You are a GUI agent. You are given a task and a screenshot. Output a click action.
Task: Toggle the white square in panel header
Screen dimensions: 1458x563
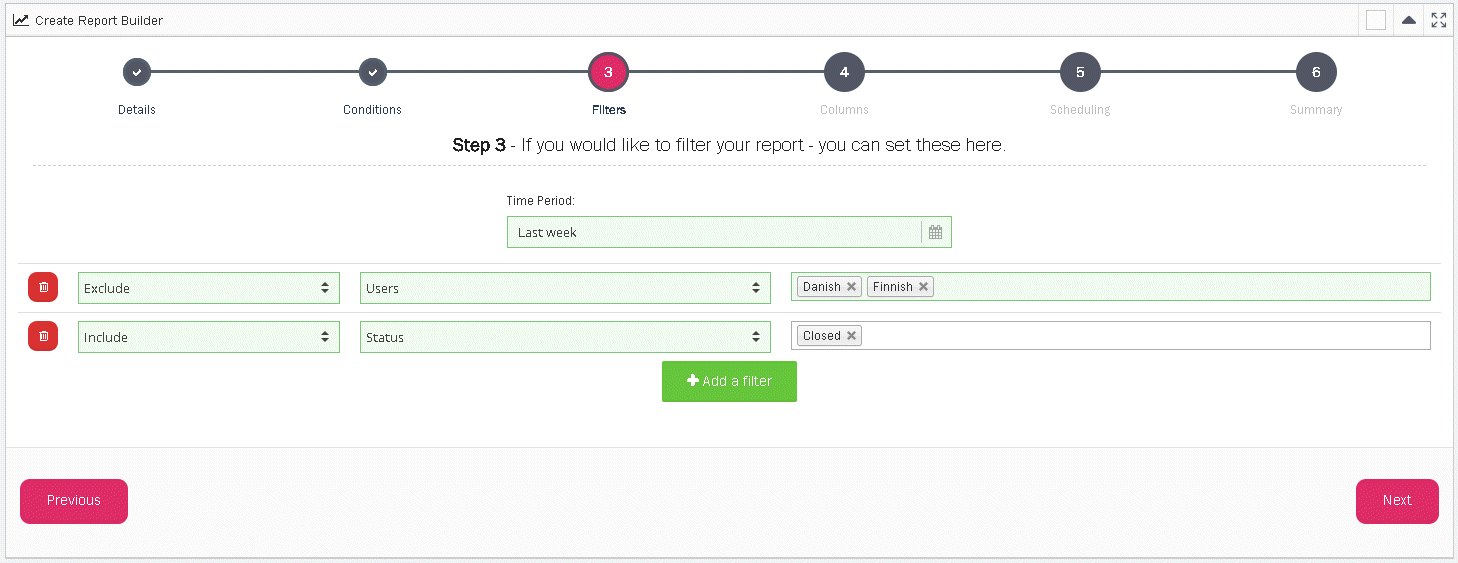point(1376,20)
